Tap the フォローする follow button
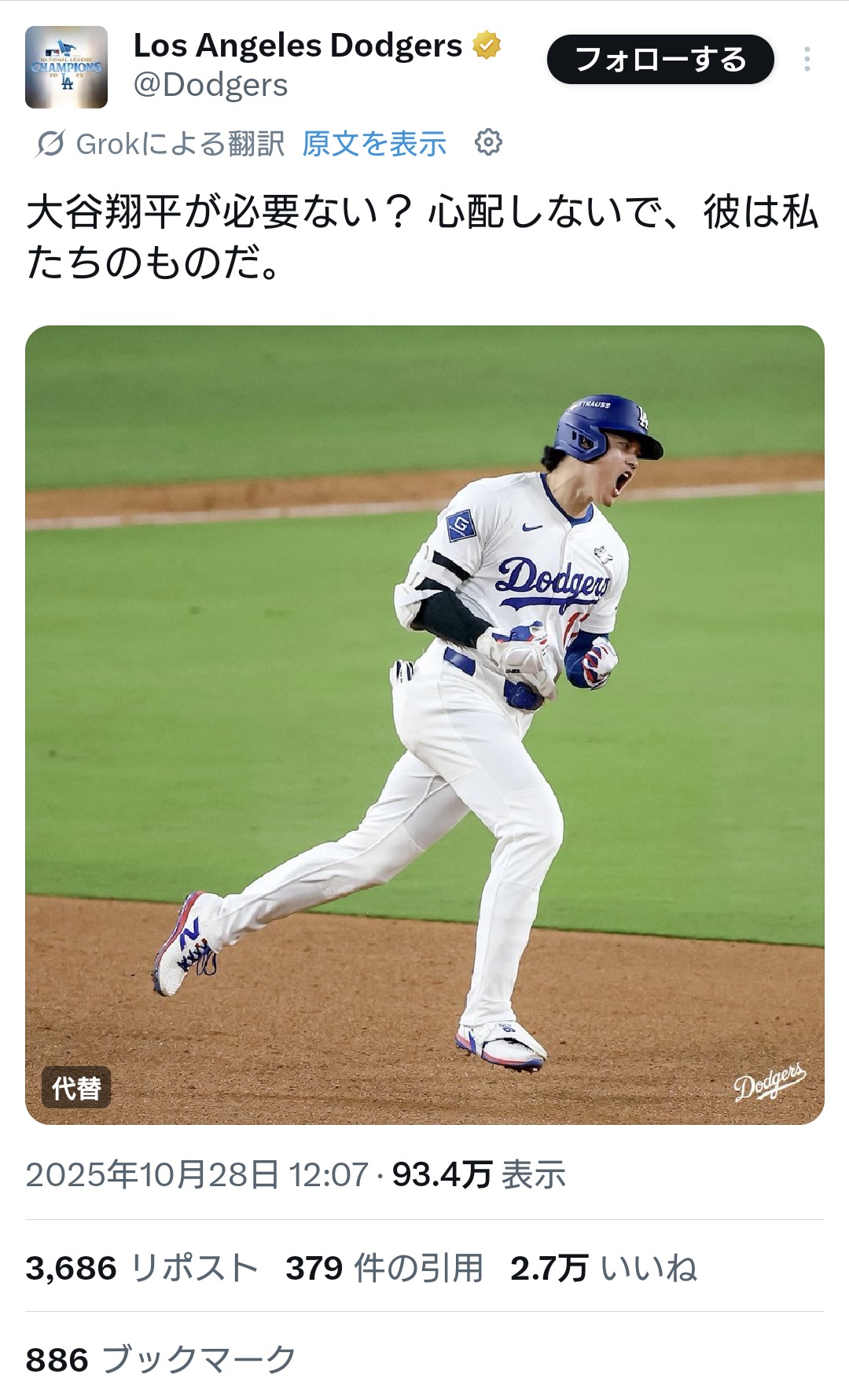Screen dimensions: 849x1400 pyautogui.click(x=660, y=60)
